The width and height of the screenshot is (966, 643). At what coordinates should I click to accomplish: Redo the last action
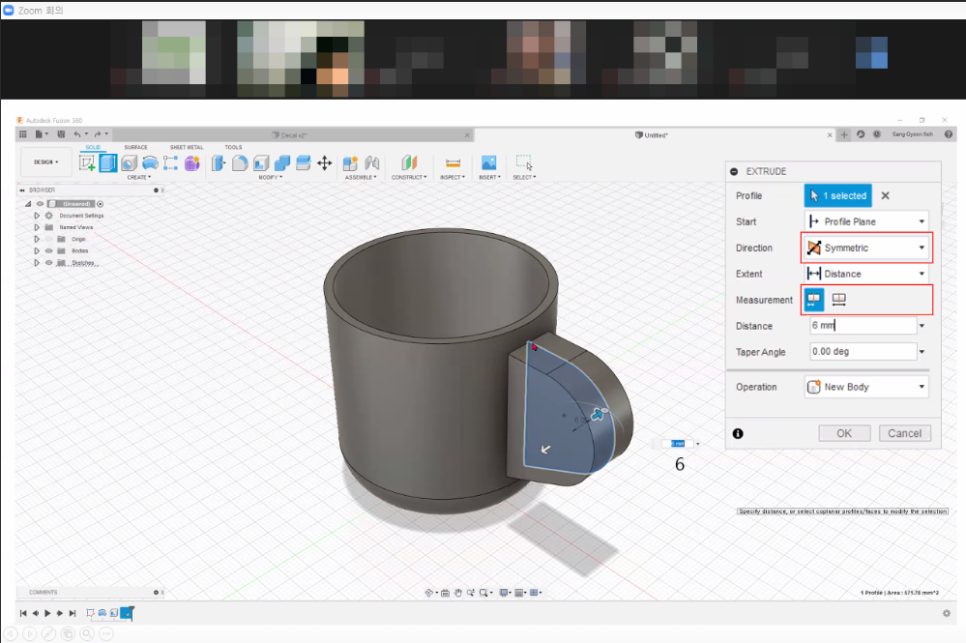coord(97,134)
